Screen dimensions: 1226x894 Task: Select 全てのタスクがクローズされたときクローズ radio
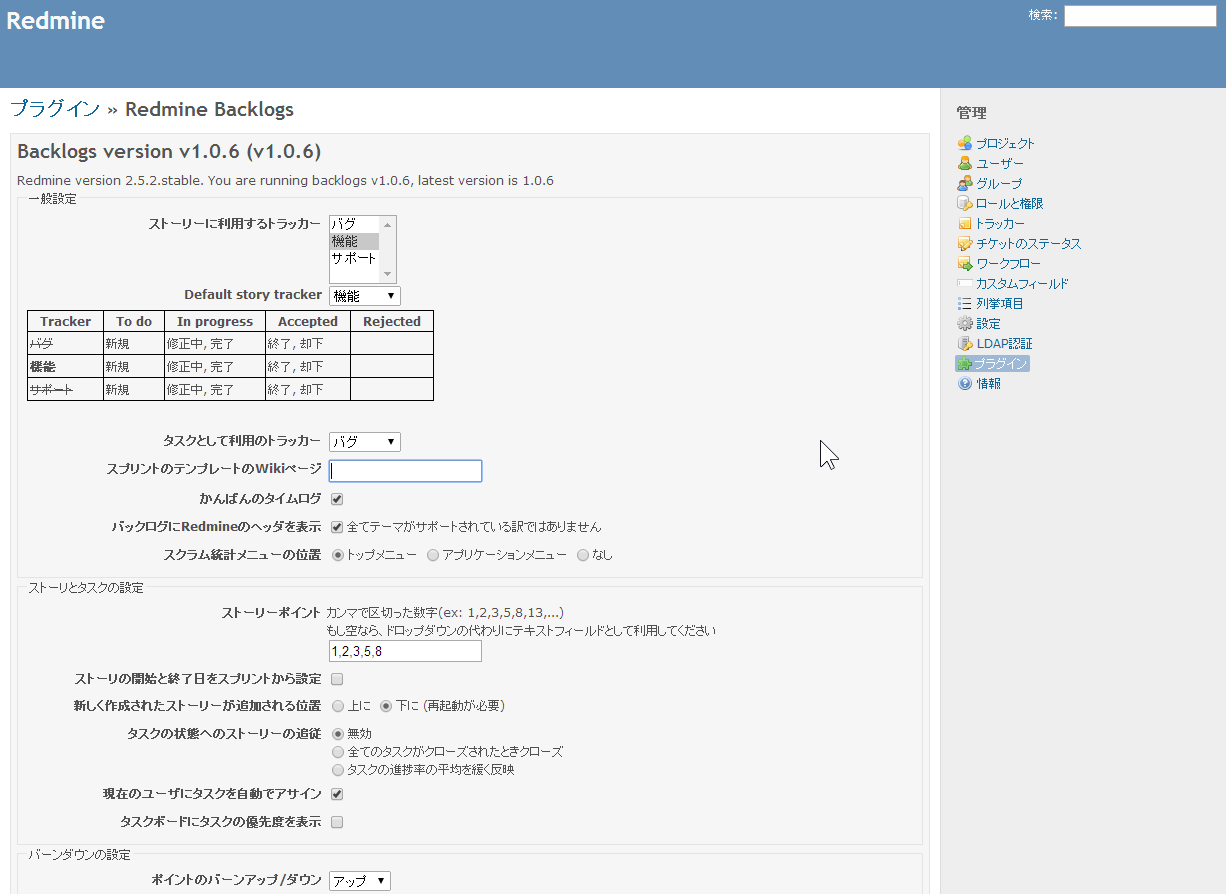point(337,751)
